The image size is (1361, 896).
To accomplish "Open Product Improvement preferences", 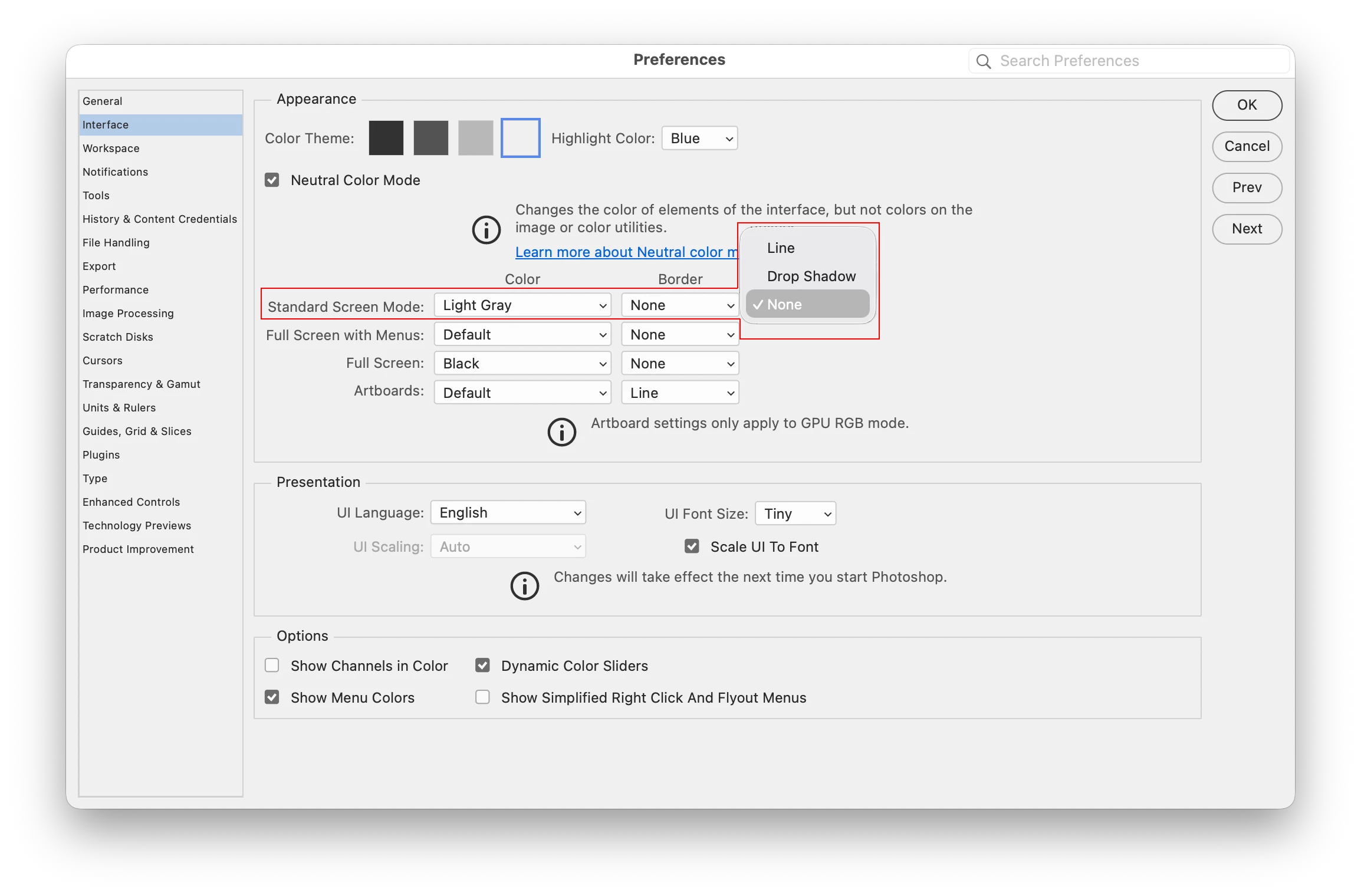I will pos(160,549).
